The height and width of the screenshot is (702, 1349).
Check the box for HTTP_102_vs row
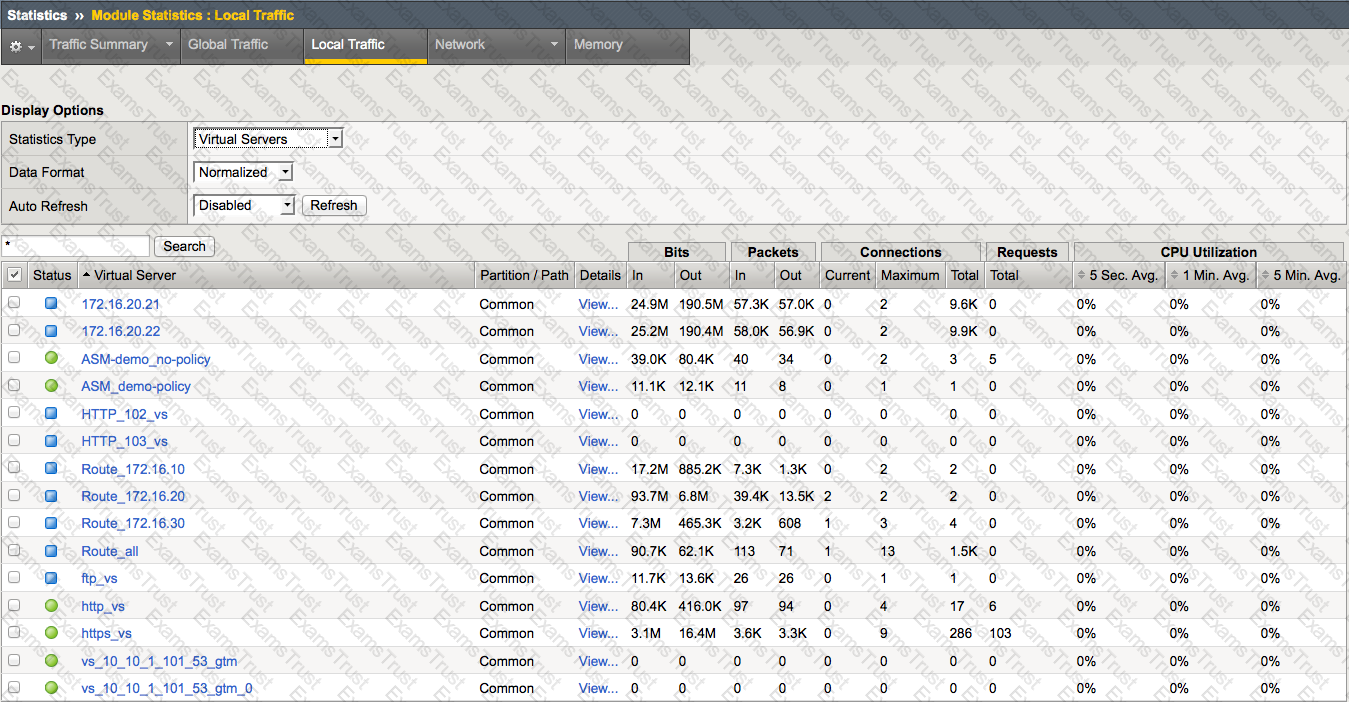14,413
